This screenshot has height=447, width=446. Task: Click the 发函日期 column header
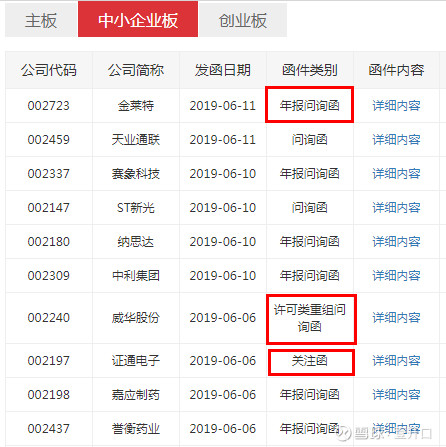223,70
